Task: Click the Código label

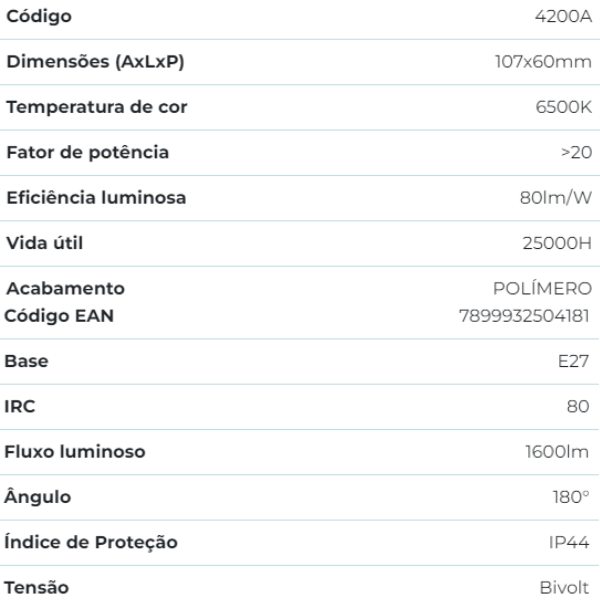Action: click(x=38, y=17)
